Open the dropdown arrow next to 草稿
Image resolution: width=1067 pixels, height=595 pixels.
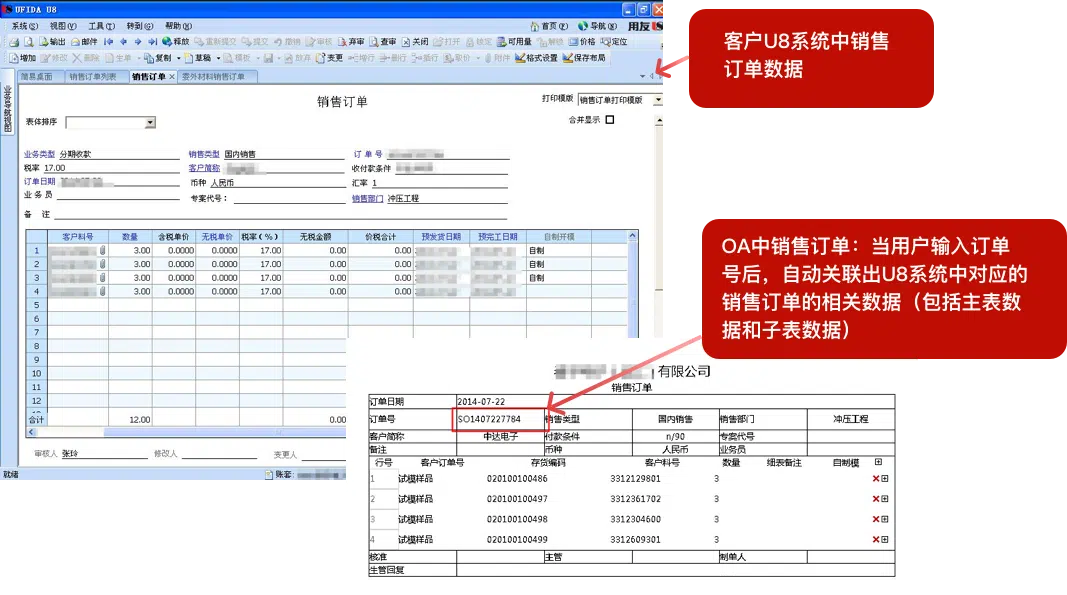pos(218,59)
